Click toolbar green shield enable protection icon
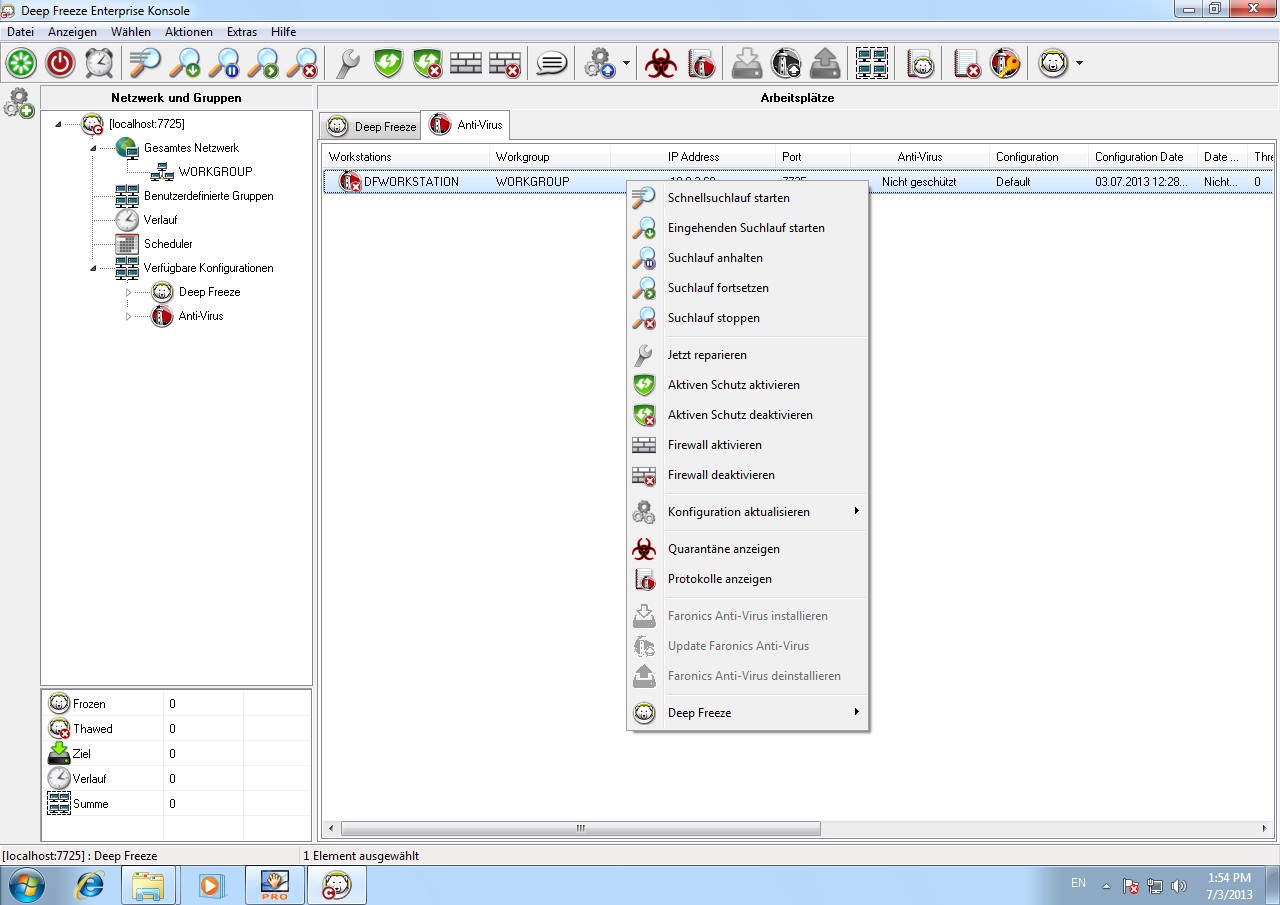 click(388, 64)
